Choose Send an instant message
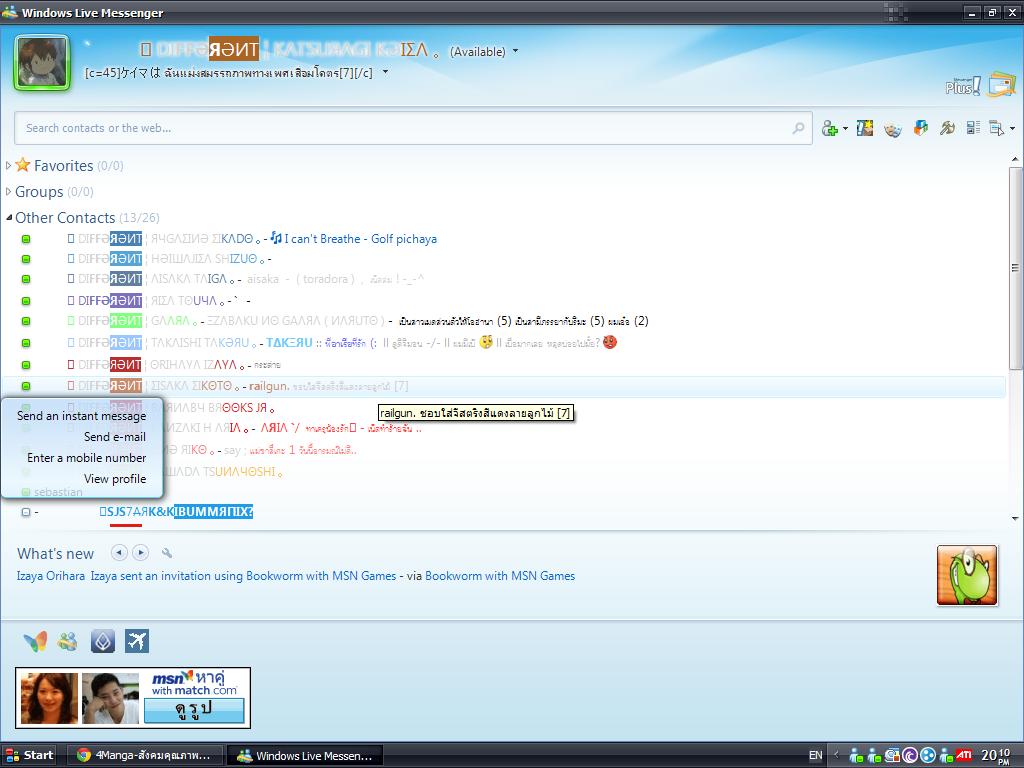This screenshot has height=768, width=1024. click(82, 416)
